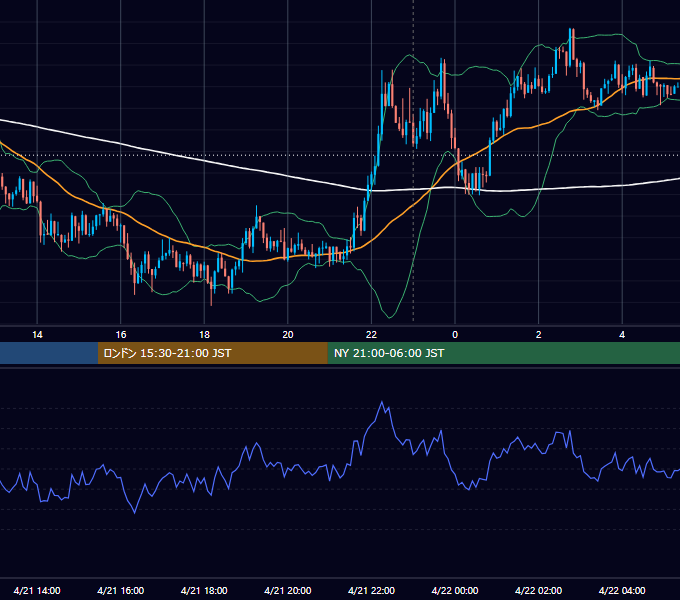Click the 4/21 16:00 date label
The image size is (680, 600).
click(121, 590)
